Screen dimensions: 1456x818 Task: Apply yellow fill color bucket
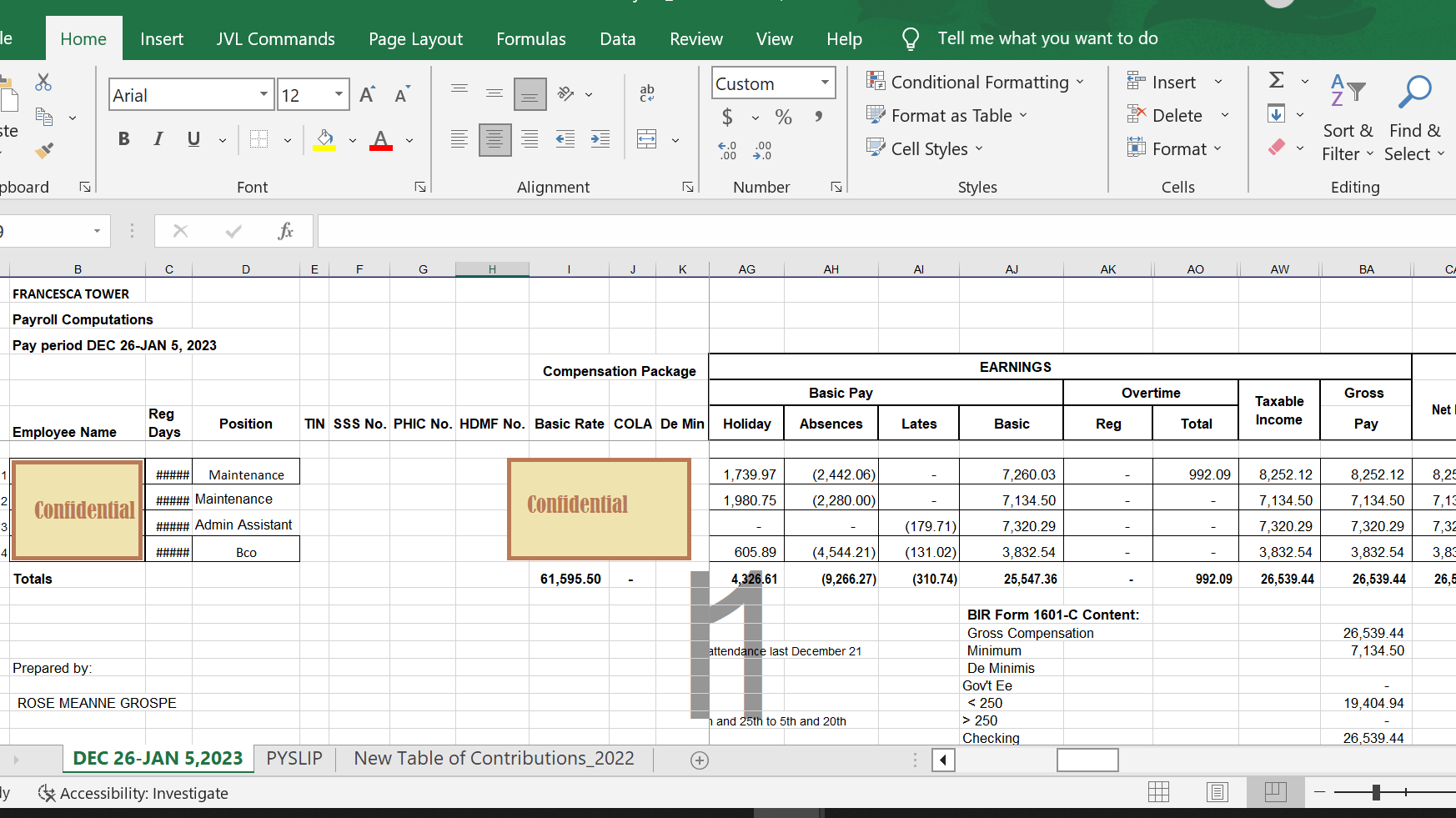point(324,139)
